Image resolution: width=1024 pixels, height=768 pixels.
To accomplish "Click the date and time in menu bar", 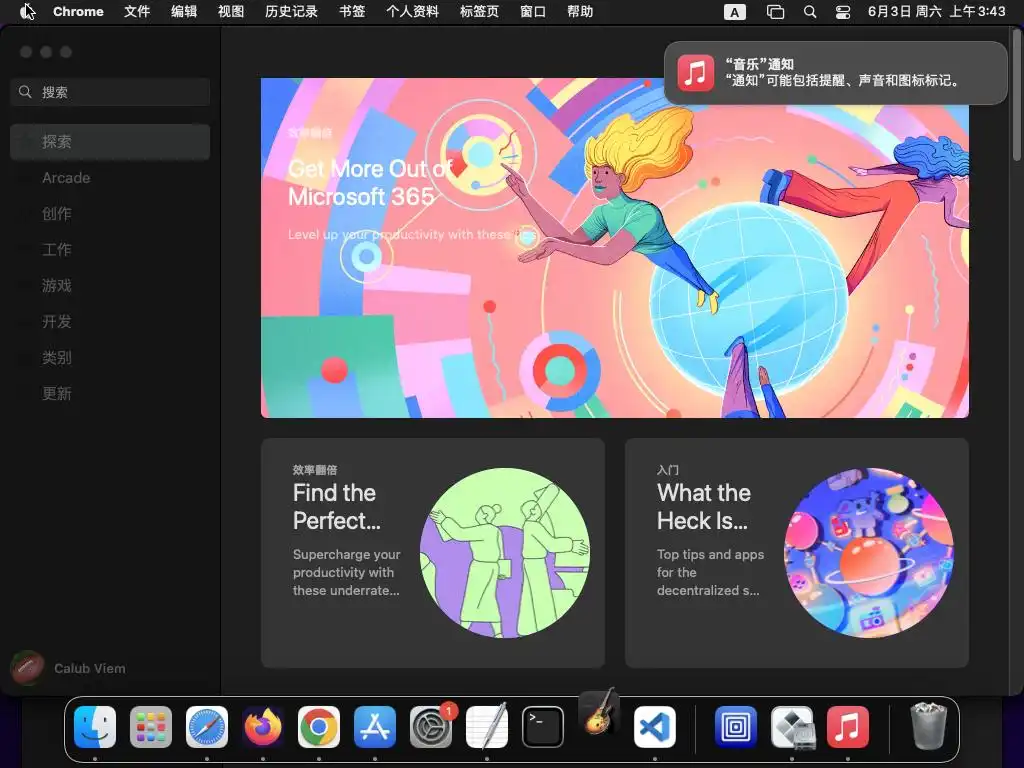I will tap(936, 12).
